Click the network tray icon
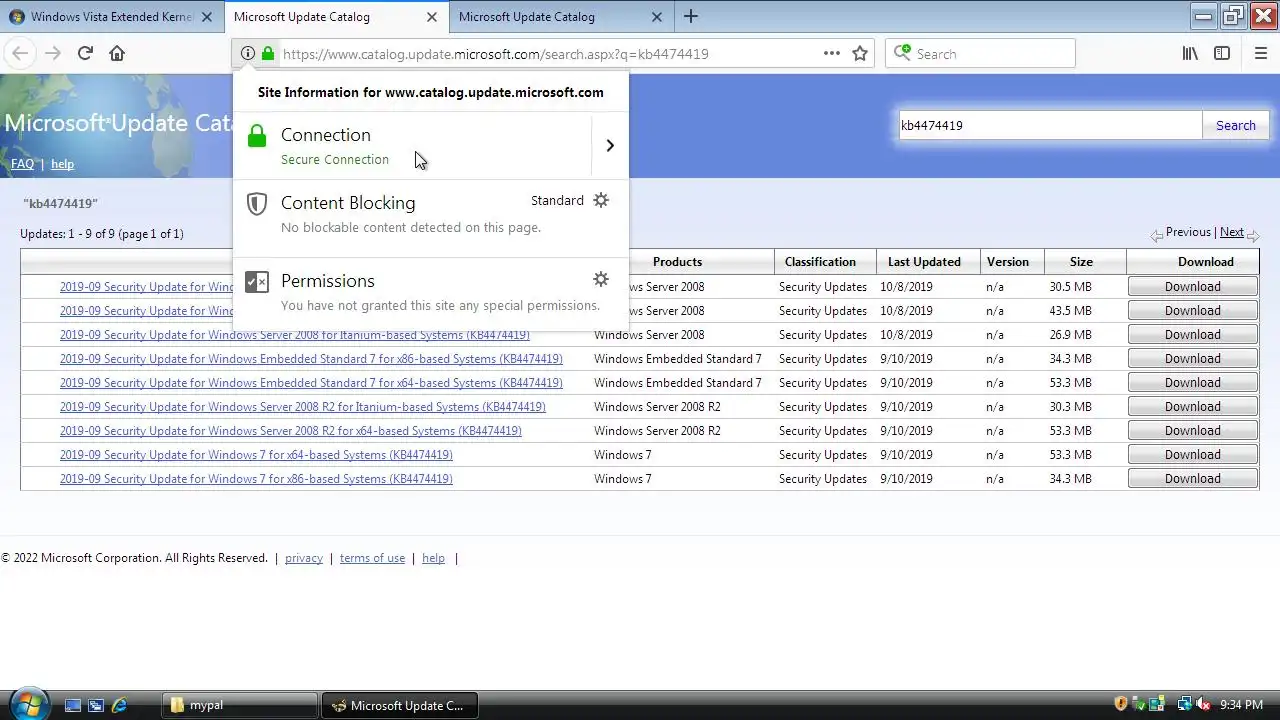The image size is (1280, 720). tap(1185, 705)
